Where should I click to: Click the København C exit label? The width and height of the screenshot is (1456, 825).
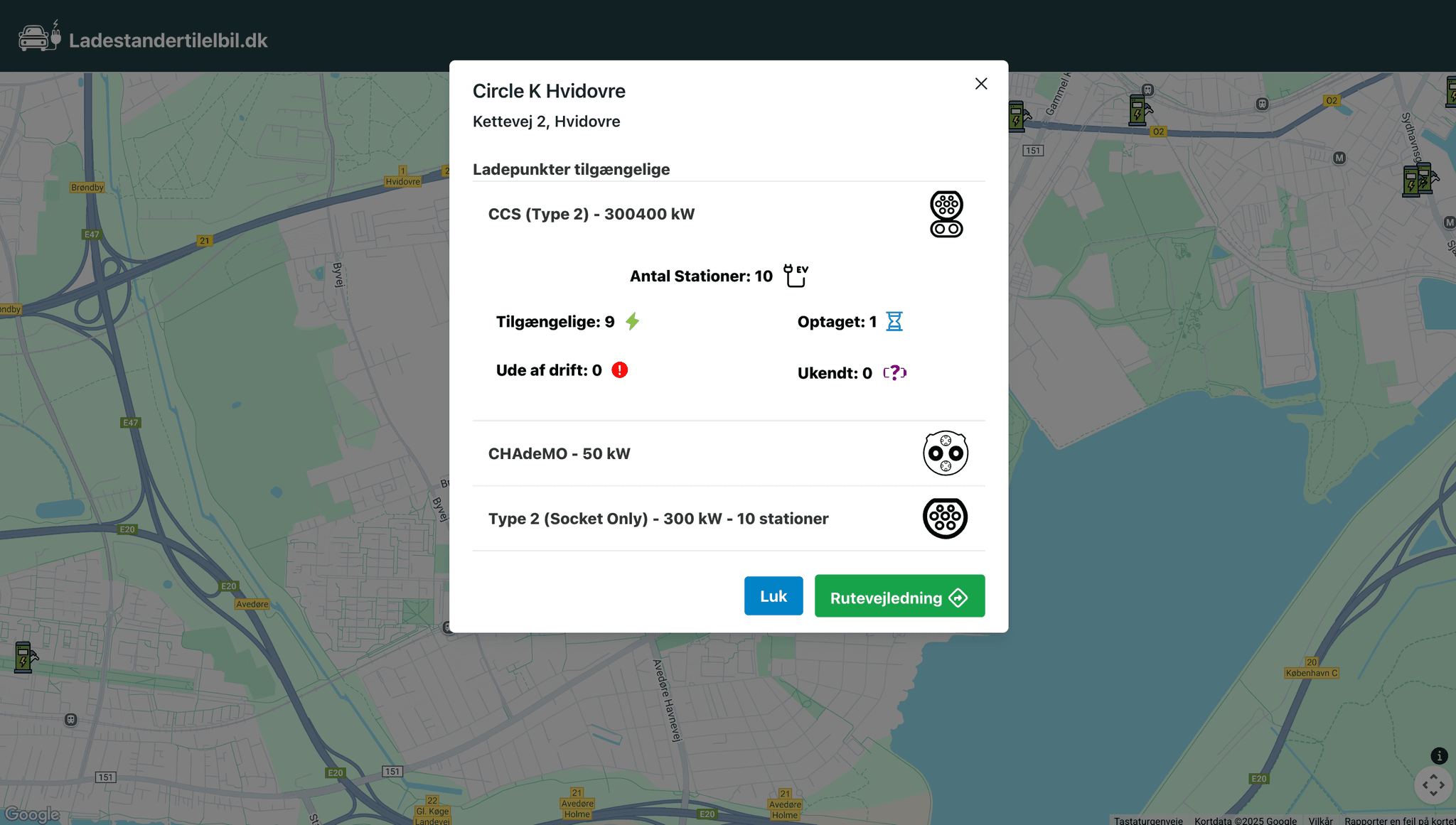coord(1312,673)
